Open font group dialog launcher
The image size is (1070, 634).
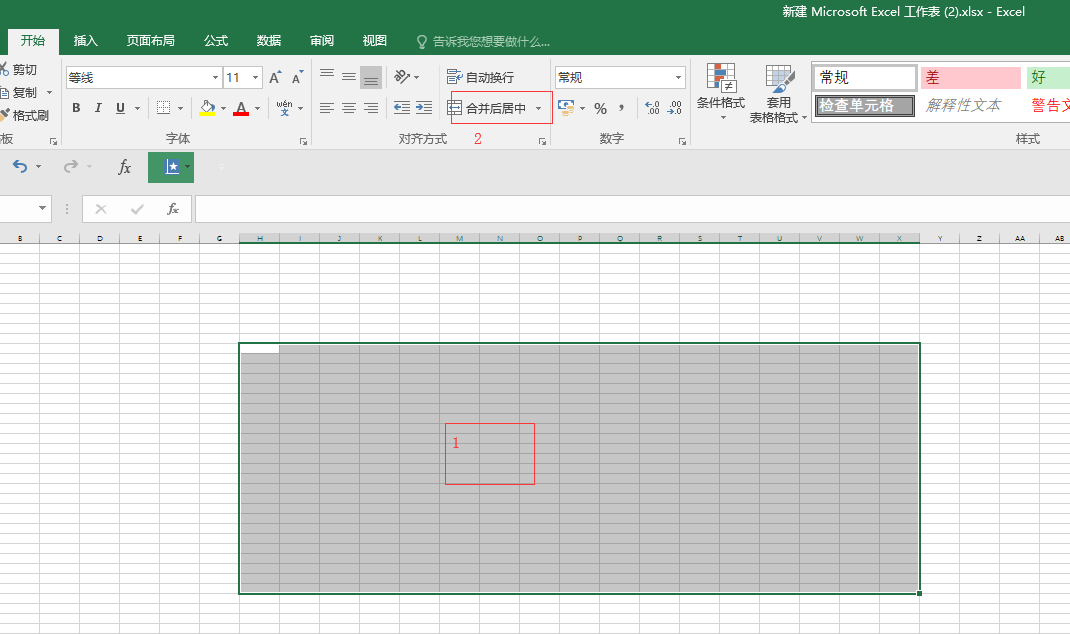click(303, 141)
